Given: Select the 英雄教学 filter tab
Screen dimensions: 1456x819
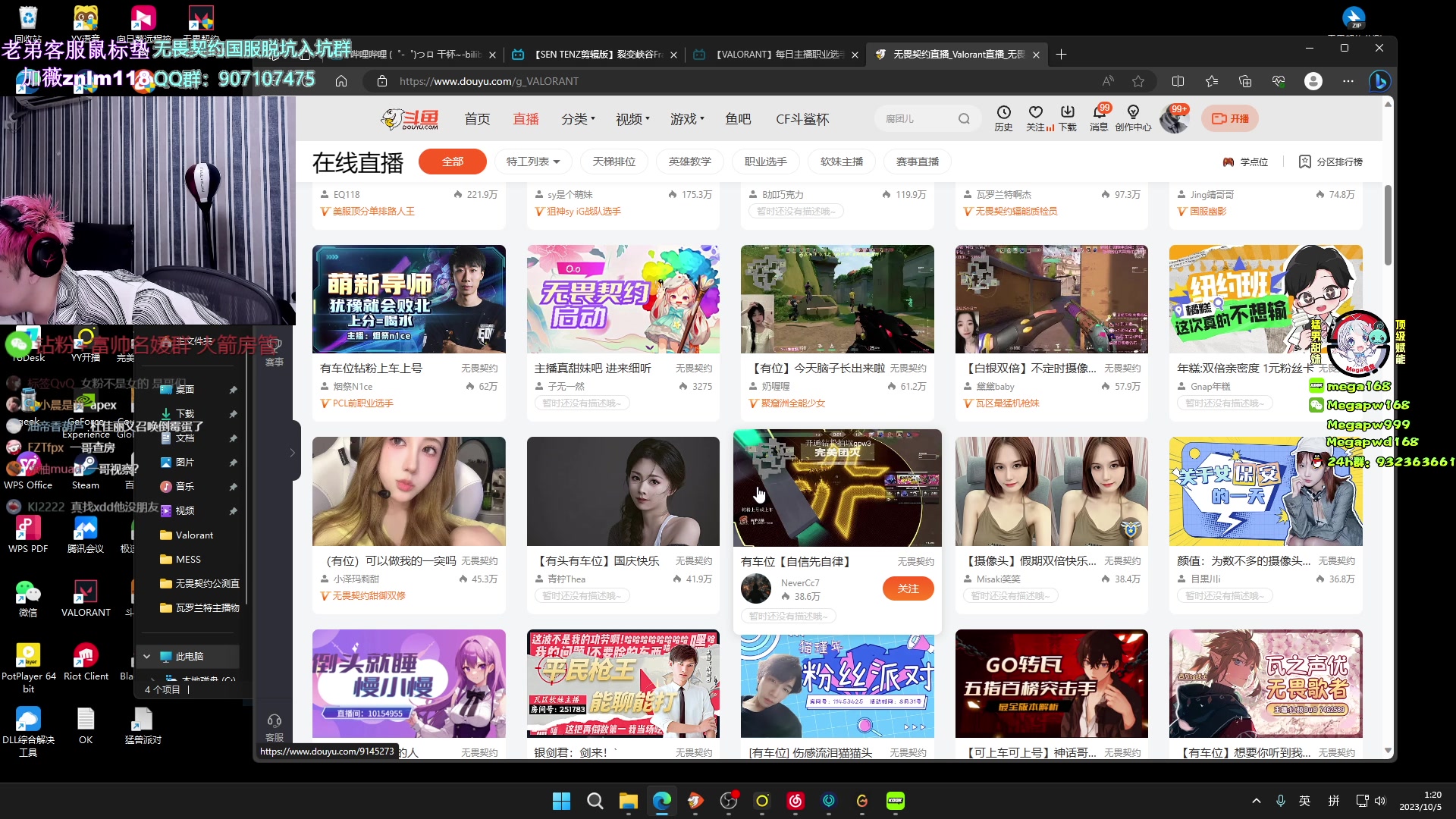Looking at the screenshot, I should 690,162.
